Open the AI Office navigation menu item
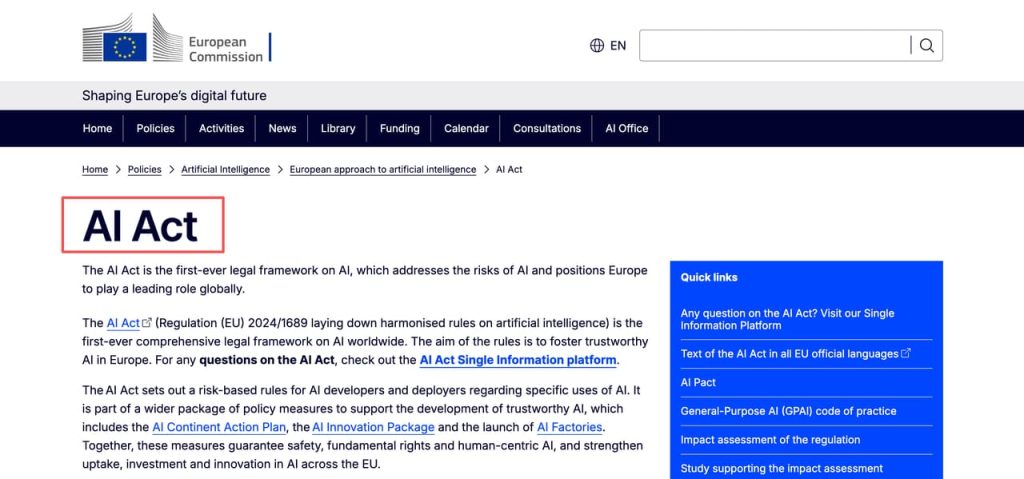 tap(626, 128)
